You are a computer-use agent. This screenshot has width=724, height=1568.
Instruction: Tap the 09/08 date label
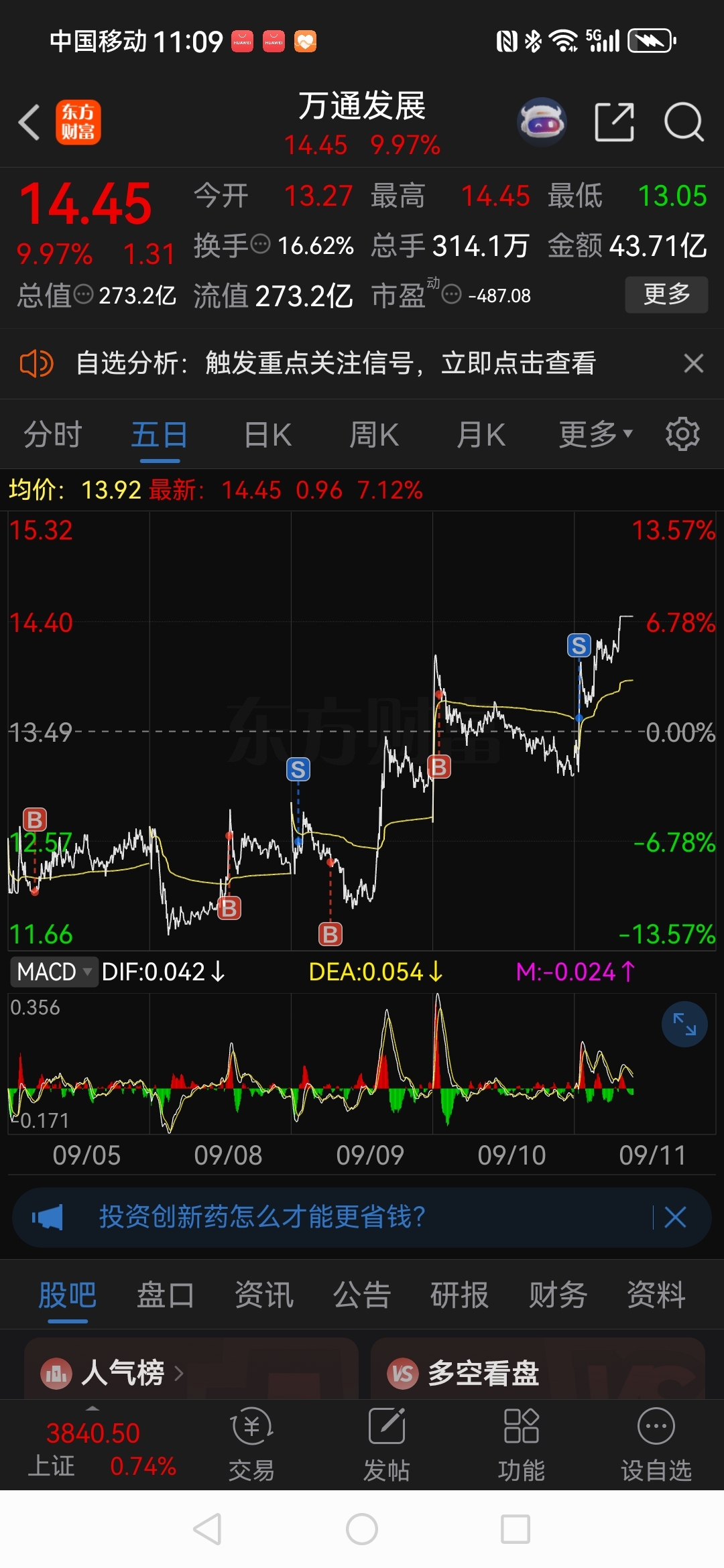pos(228,1155)
